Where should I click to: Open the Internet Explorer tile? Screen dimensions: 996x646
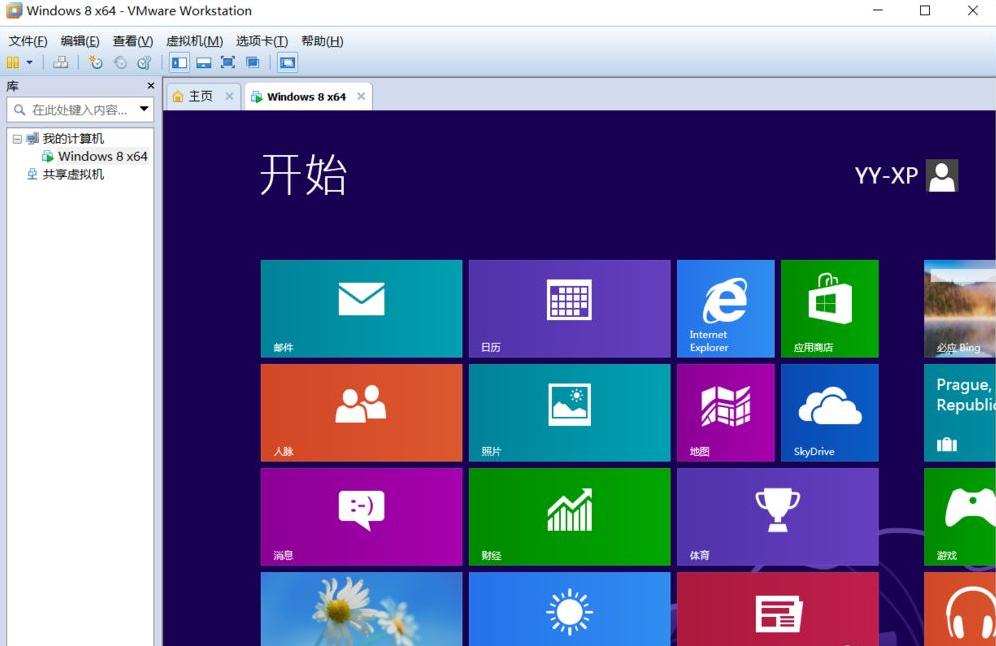point(725,308)
